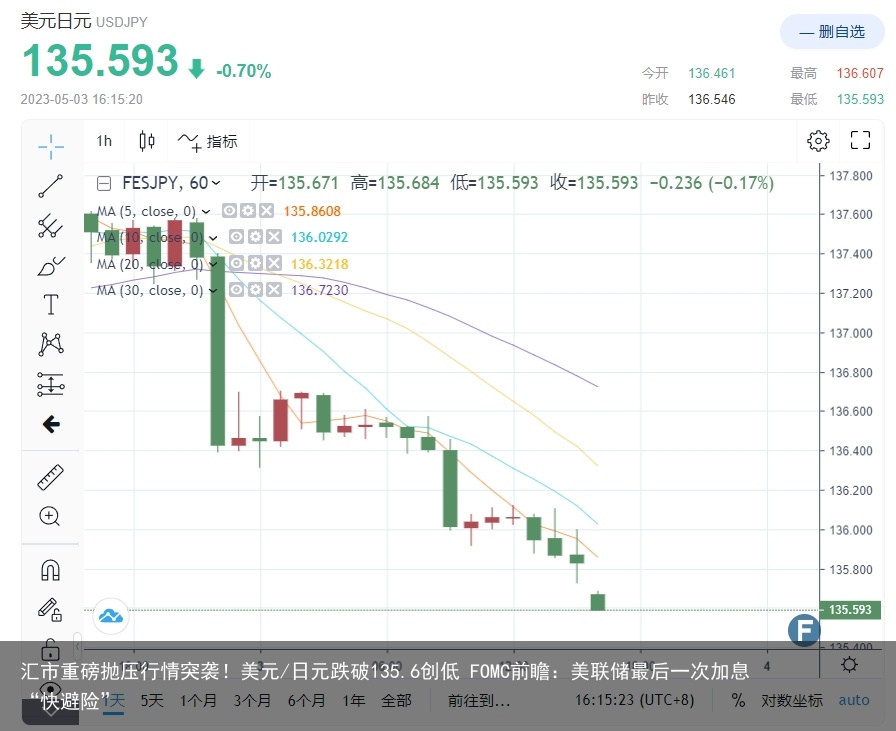Hide the MA 20 indicator with eye icon
The width and height of the screenshot is (896, 731).
(237, 263)
